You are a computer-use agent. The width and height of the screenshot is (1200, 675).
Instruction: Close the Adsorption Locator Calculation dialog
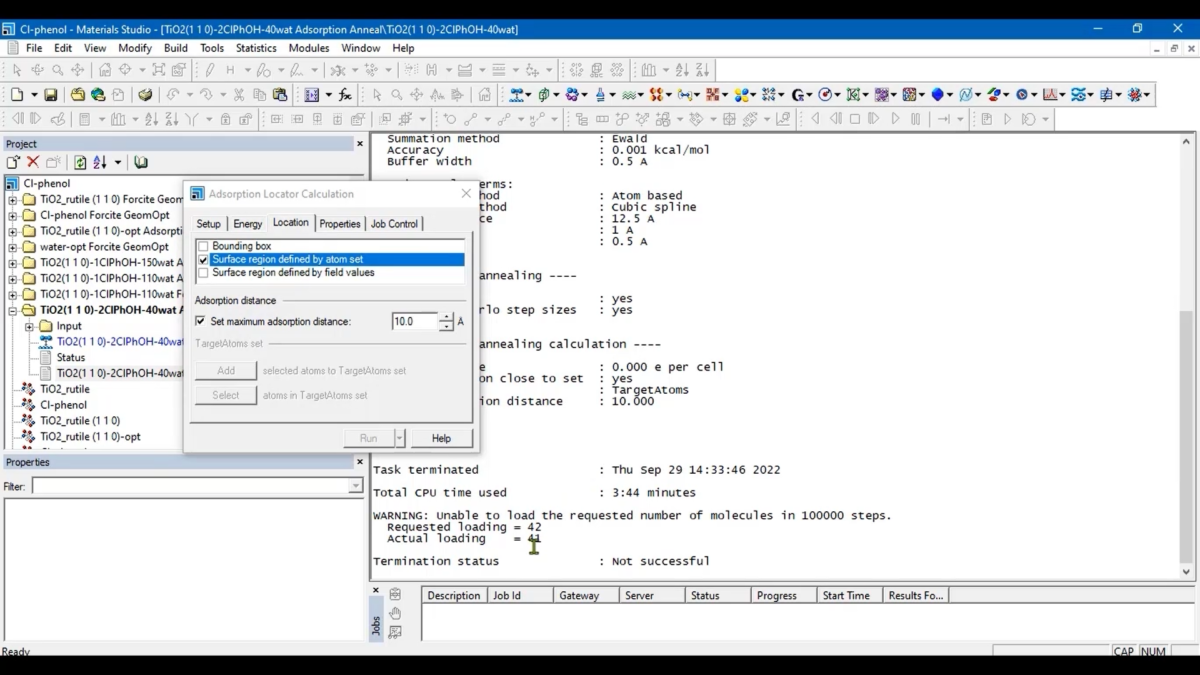point(465,194)
